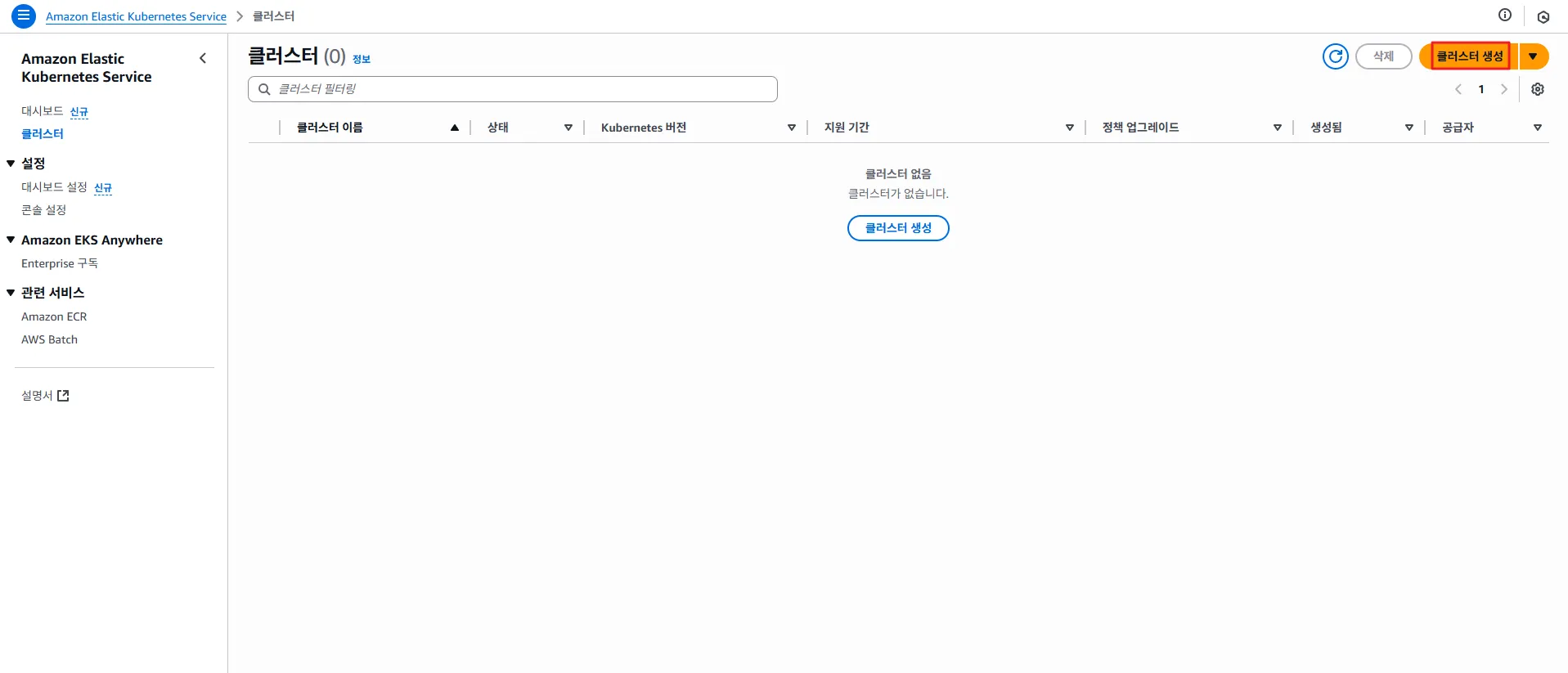Click the 지원 기간 column header
Screen dimensions: 1568x673
coord(847,128)
